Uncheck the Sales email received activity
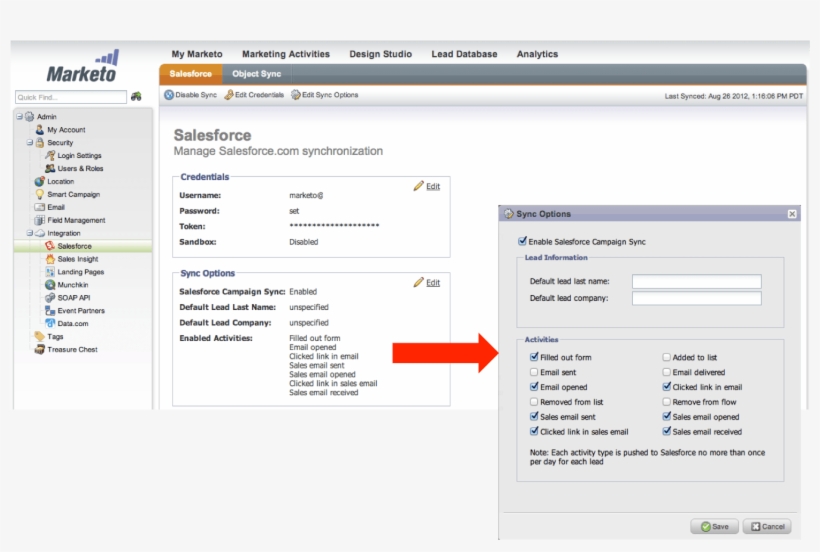The image size is (820, 552). (x=666, y=431)
